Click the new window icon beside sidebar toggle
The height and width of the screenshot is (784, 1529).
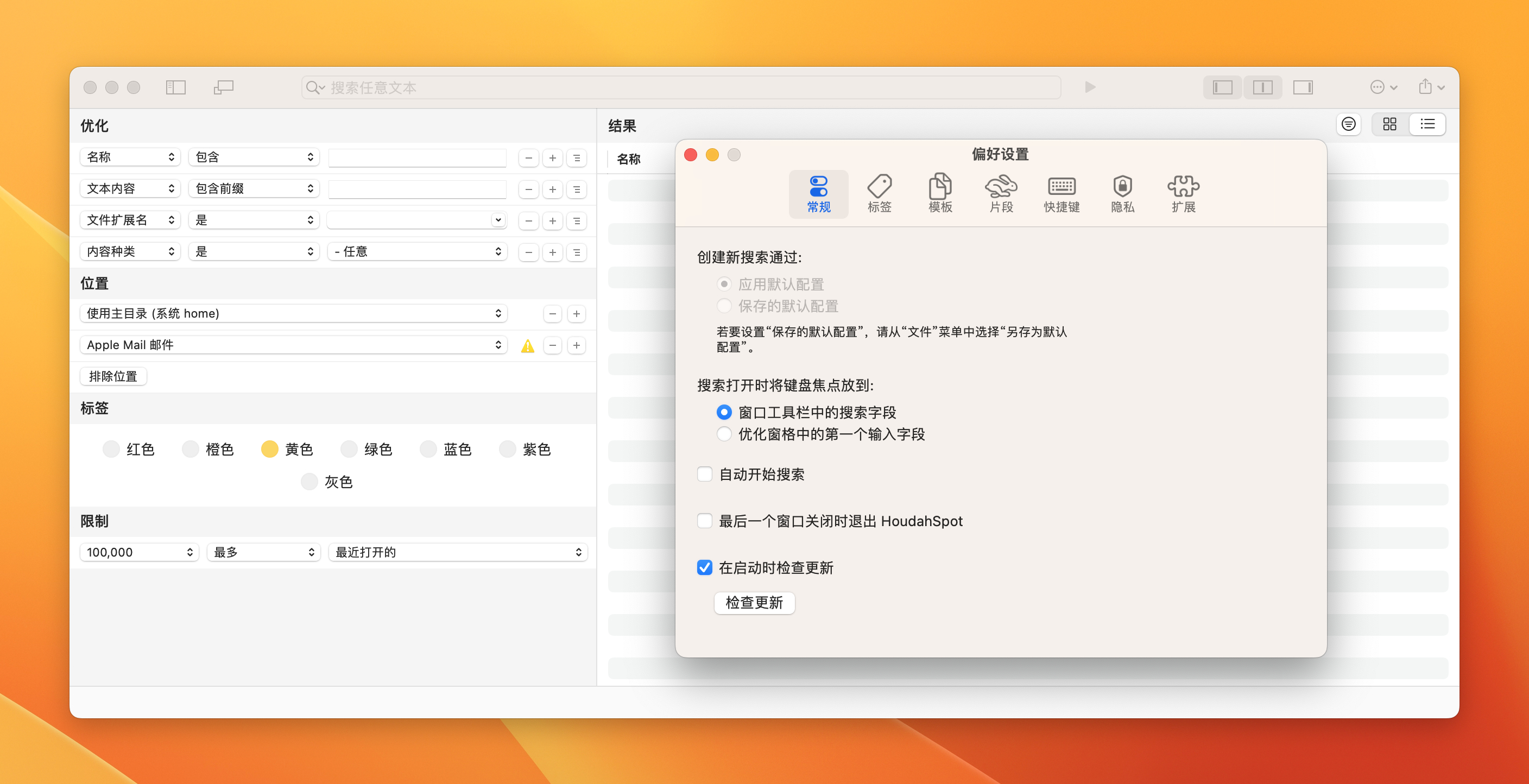(x=223, y=87)
